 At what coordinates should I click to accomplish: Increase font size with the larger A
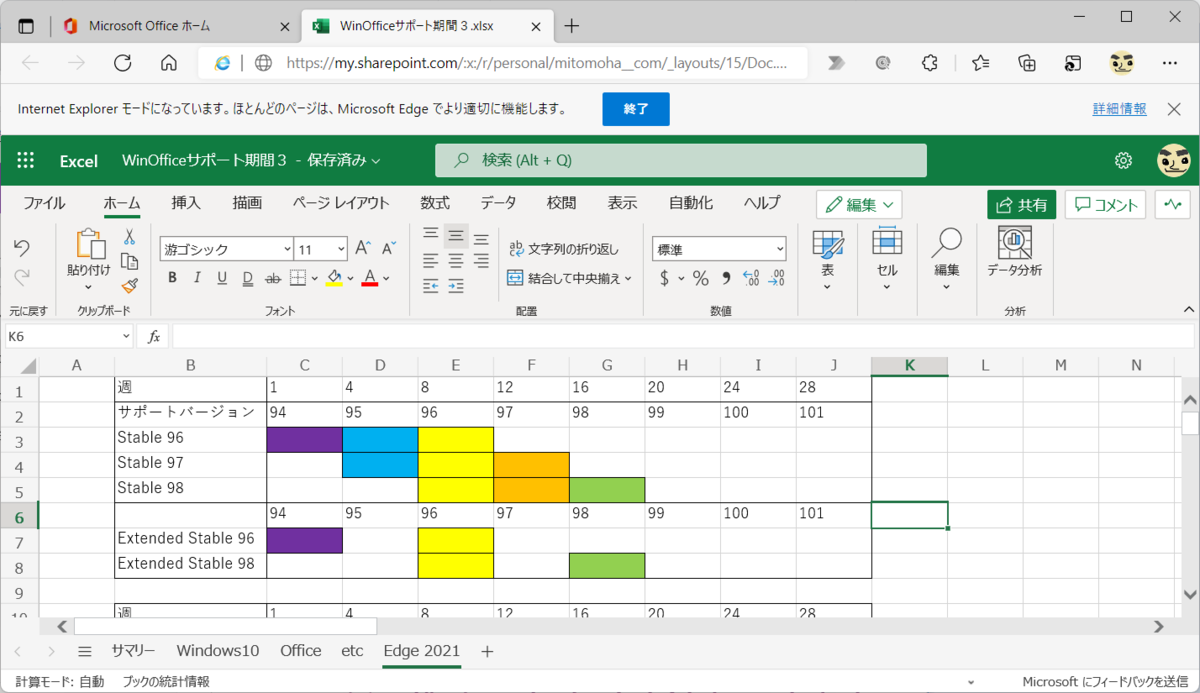[363, 248]
